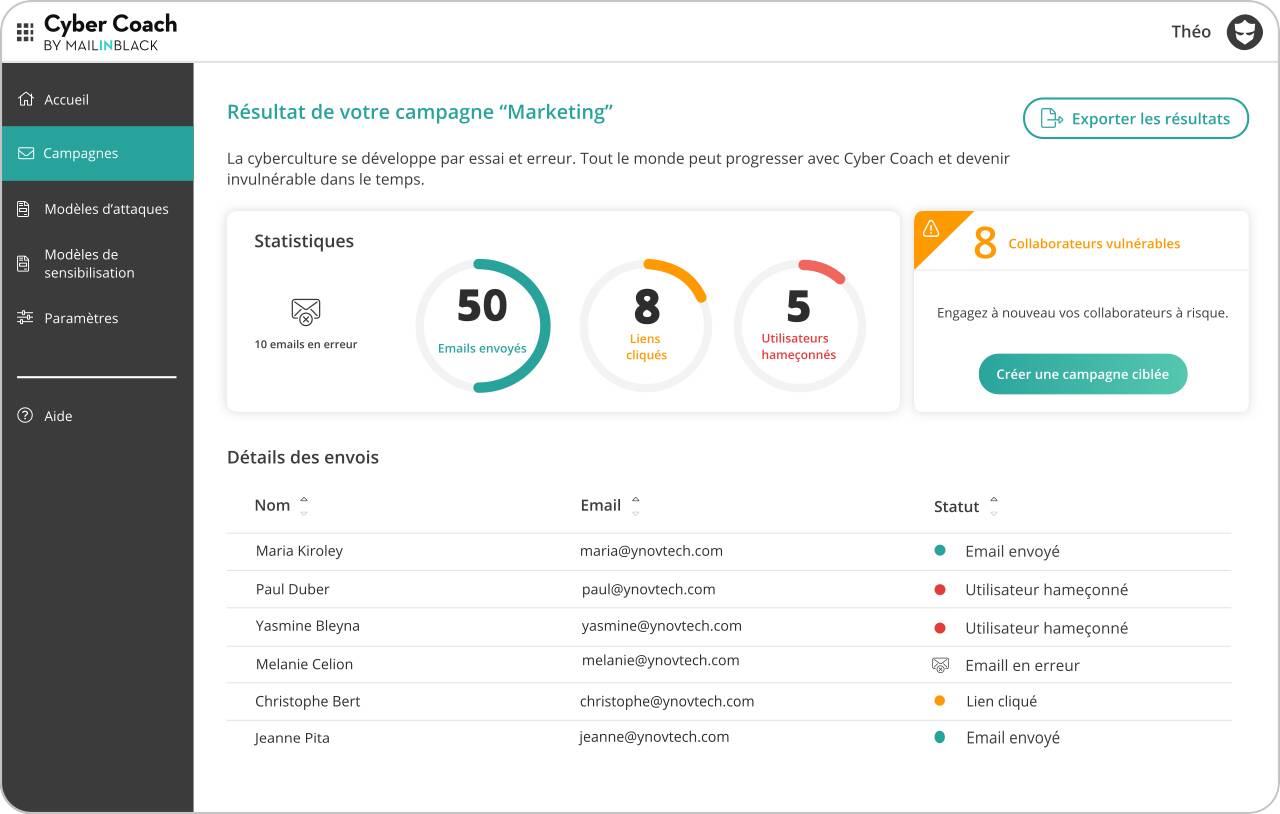Click the Résultat de votre campagne "Marketing" title
The width and height of the screenshot is (1280, 814).
(x=420, y=112)
